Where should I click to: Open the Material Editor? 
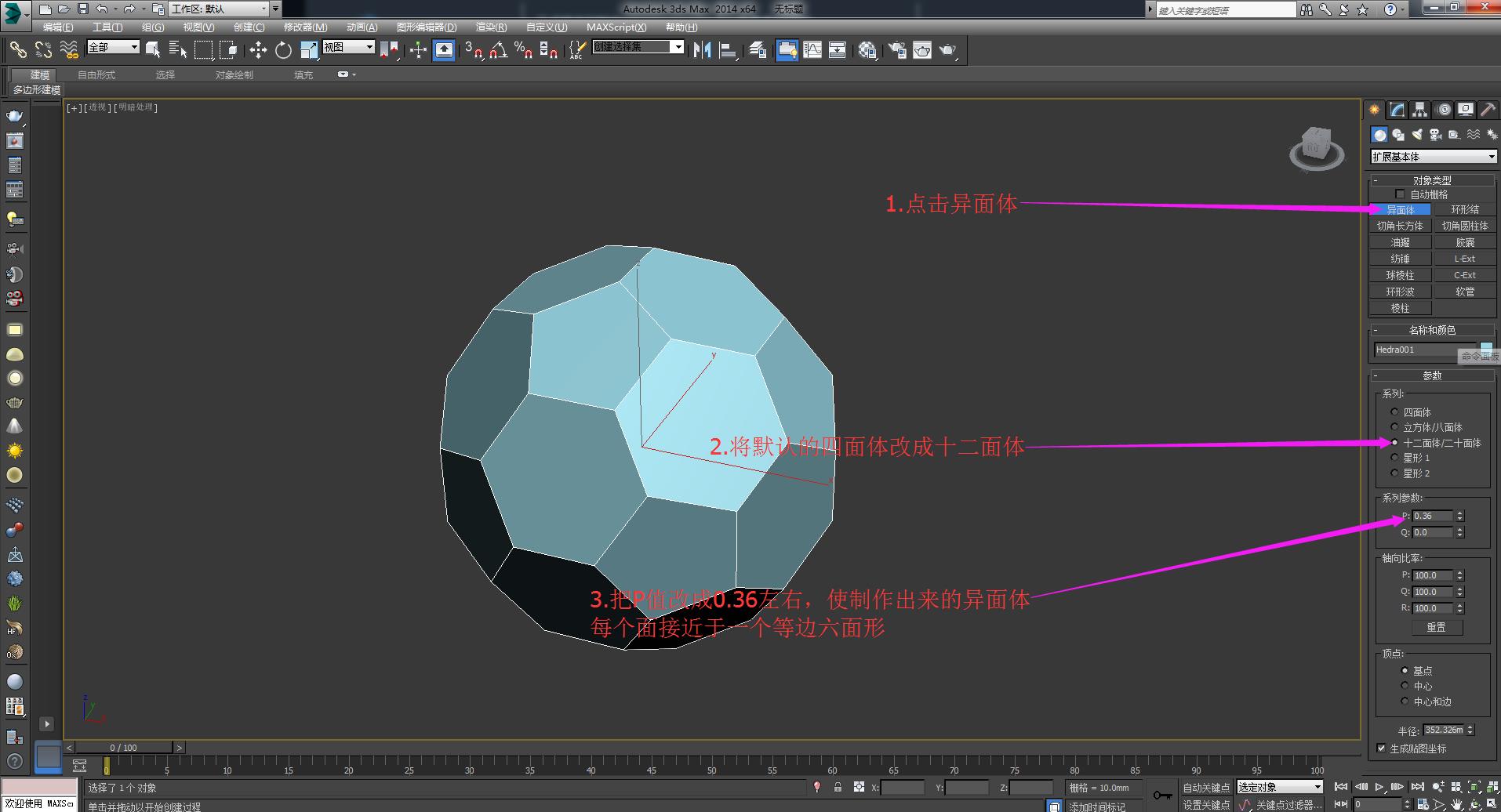point(867,50)
